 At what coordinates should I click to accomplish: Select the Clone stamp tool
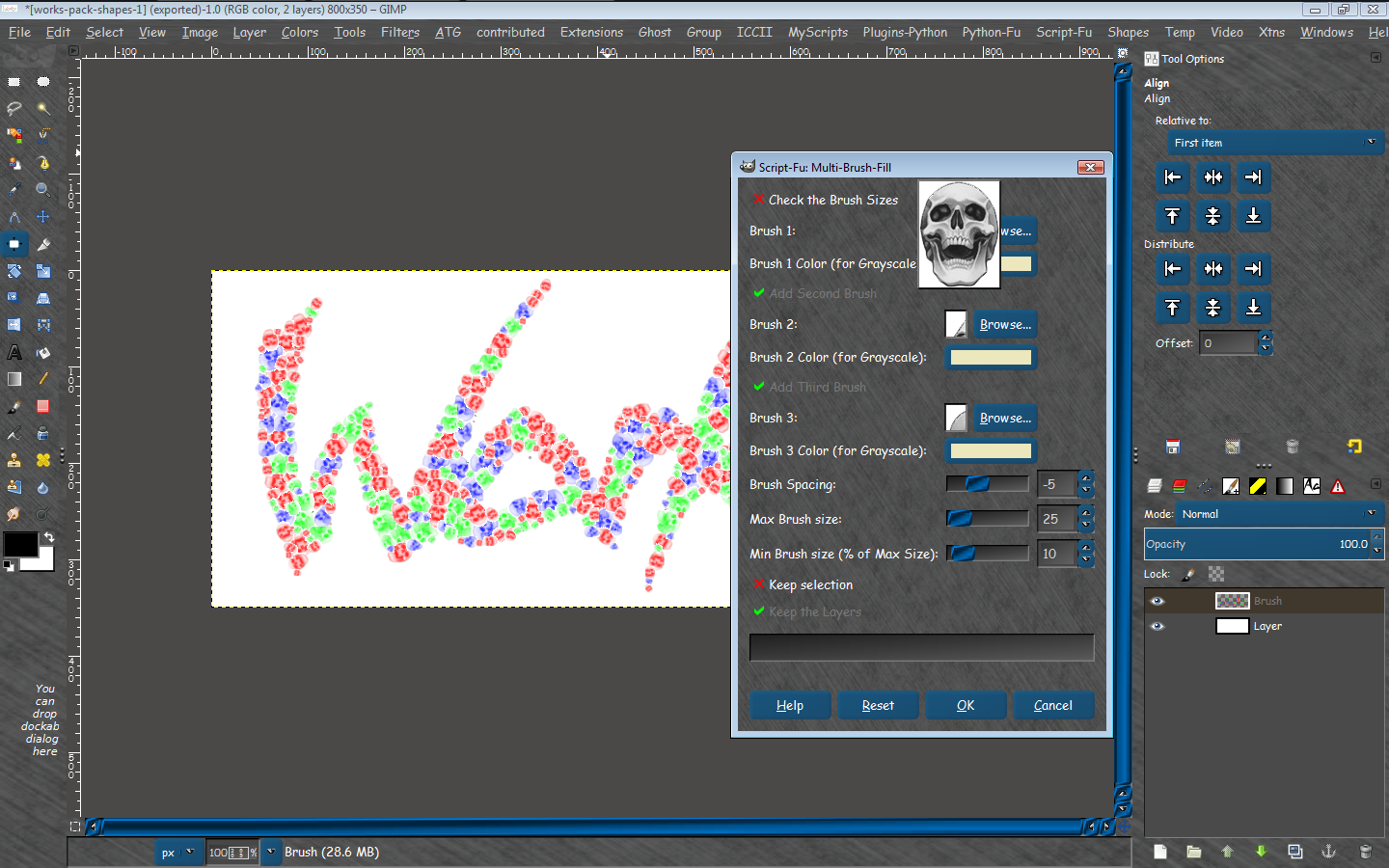[x=14, y=460]
